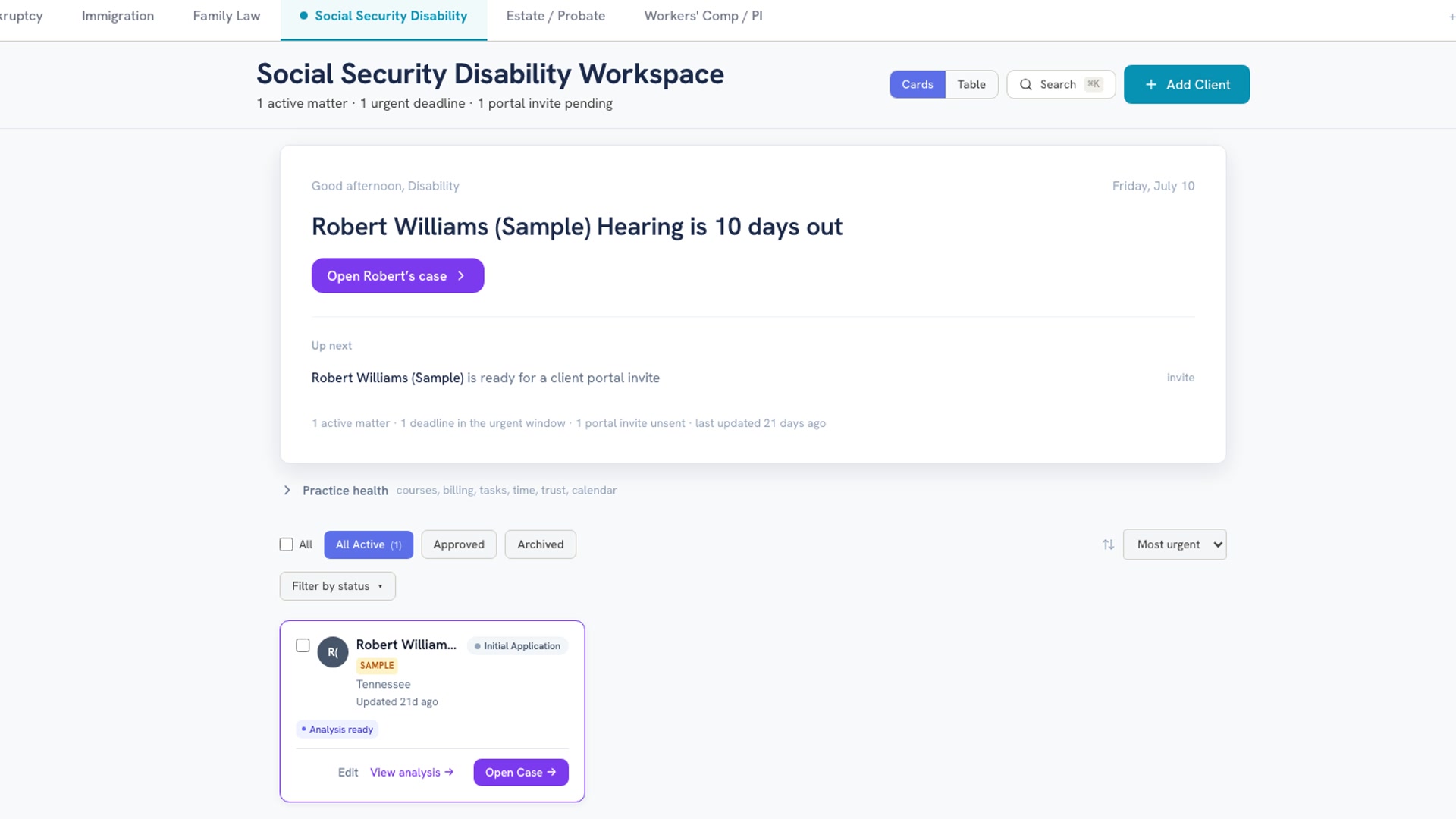Click the sort direction arrows icon
1456x819 pixels.
(1108, 544)
